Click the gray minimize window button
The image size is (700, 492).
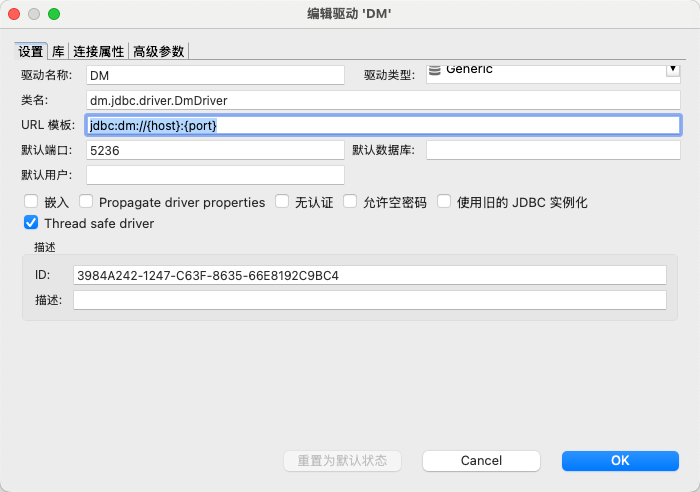(x=34, y=14)
